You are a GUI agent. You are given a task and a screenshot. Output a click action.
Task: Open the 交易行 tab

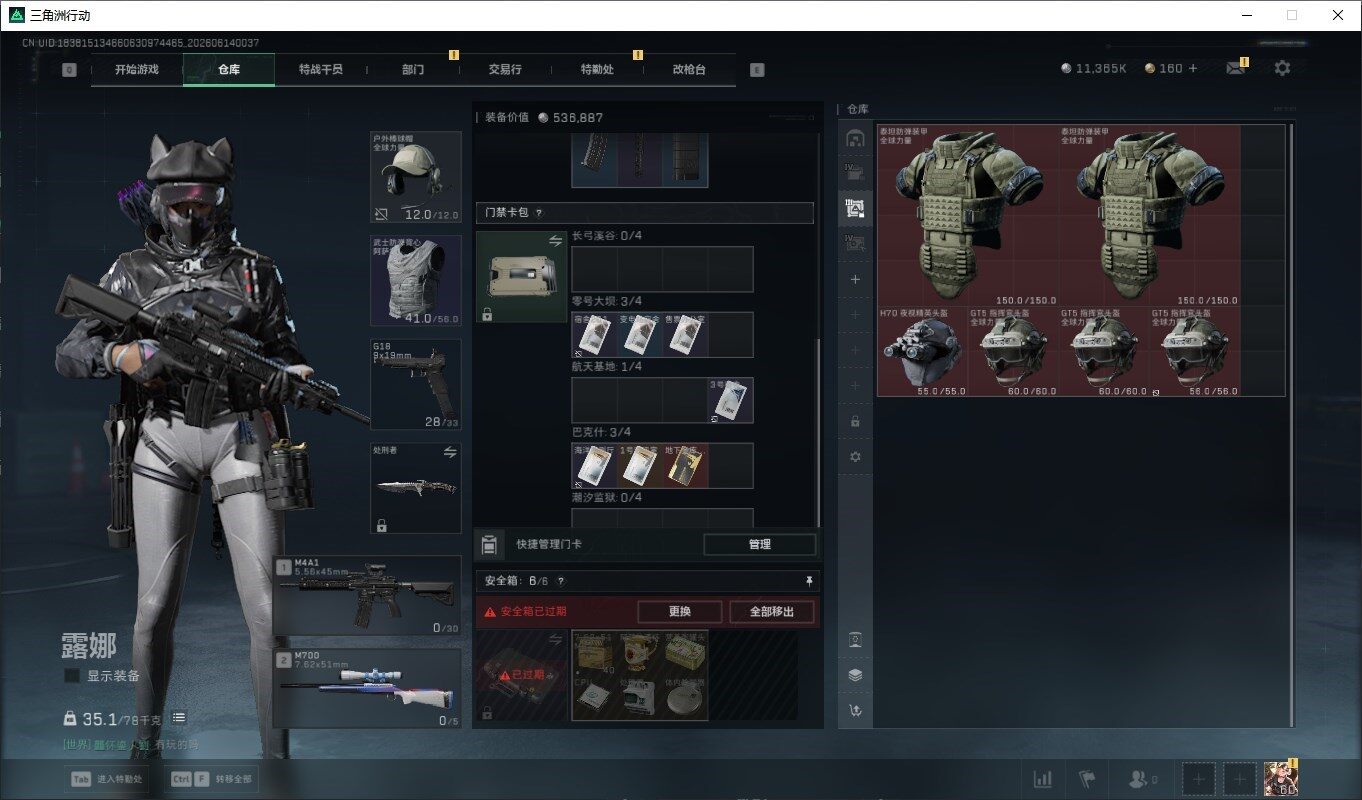point(505,70)
